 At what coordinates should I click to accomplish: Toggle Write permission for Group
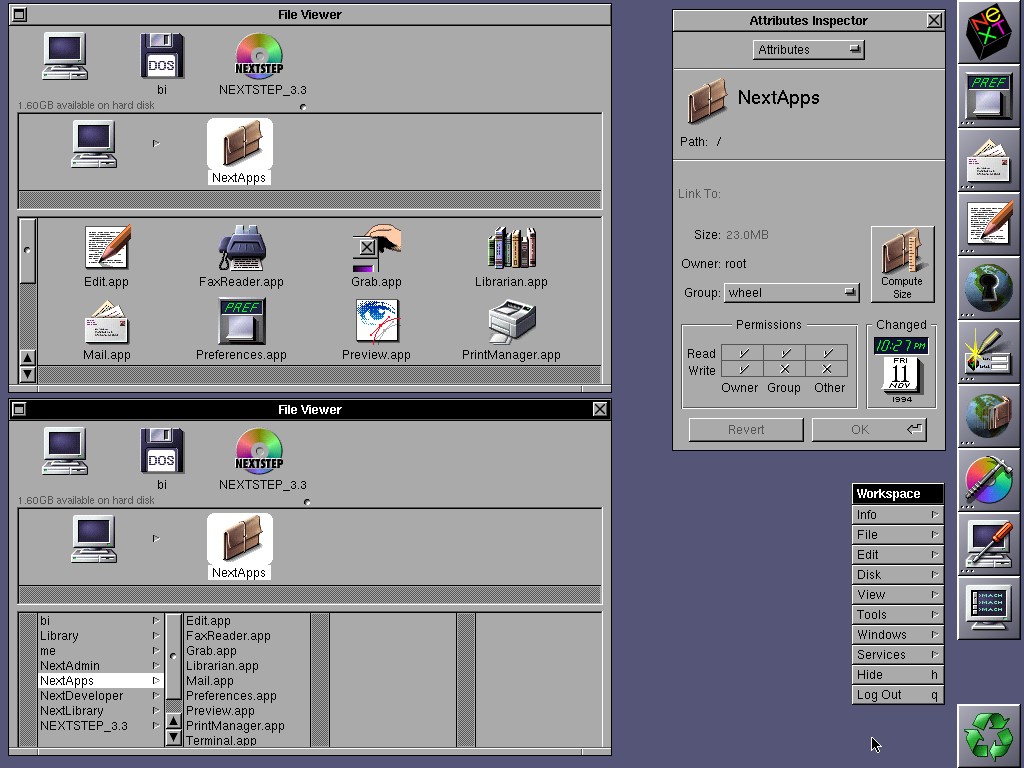click(784, 370)
